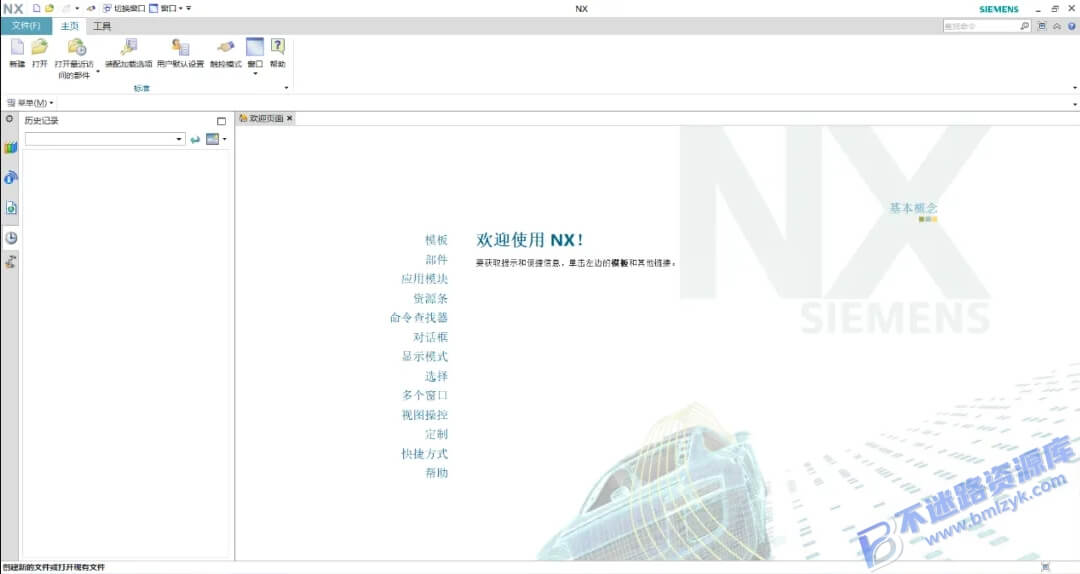Click the status bar icon at bottom right
The height and width of the screenshot is (574, 1080).
(1046, 567)
